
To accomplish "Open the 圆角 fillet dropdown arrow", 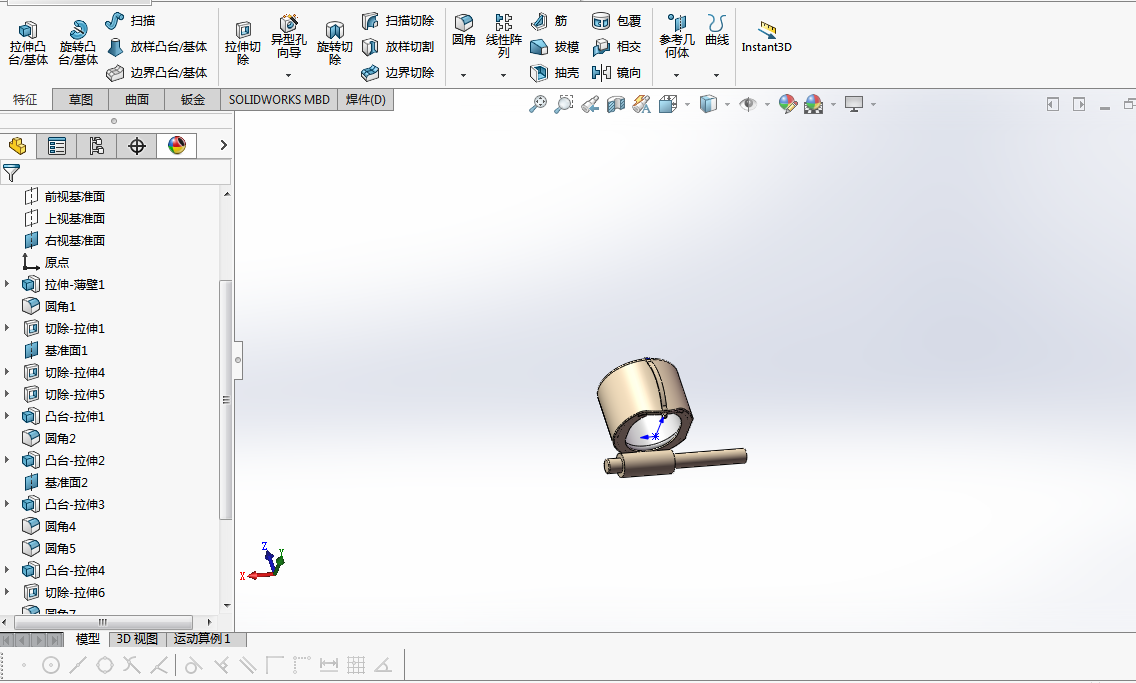I will tap(464, 75).
